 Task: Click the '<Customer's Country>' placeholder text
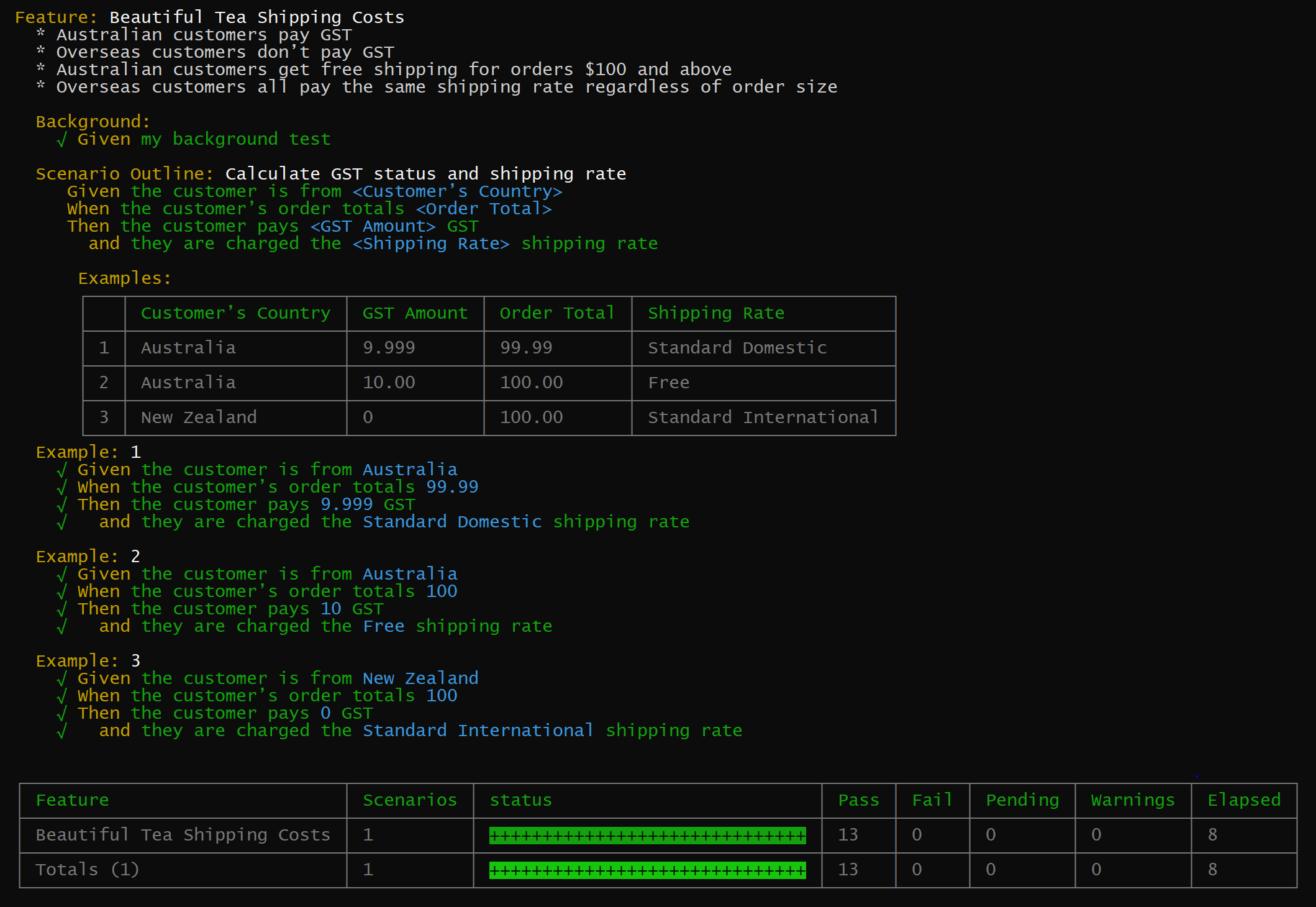[457, 191]
